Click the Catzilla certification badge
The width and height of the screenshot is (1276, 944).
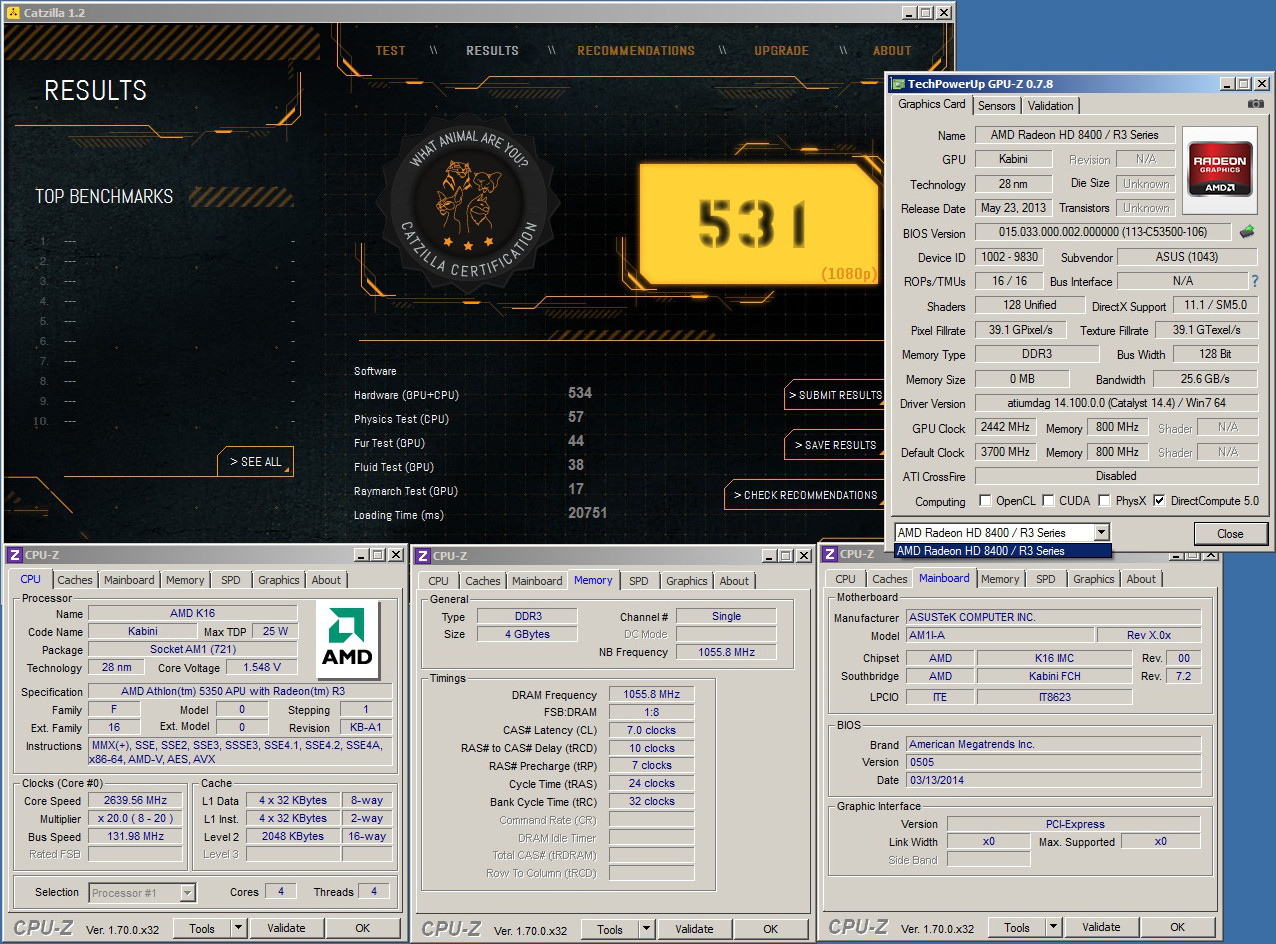click(x=468, y=203)
